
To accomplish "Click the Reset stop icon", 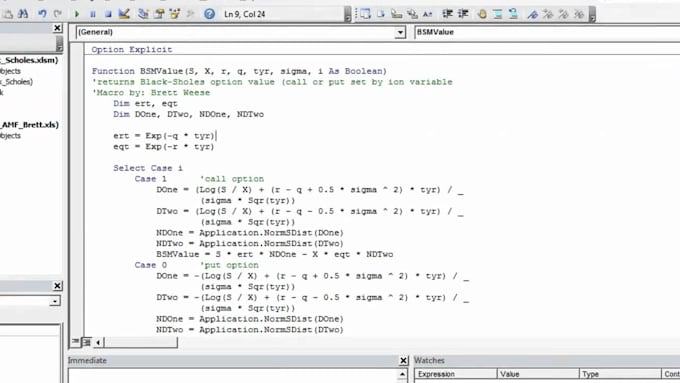I will [x=108, y=14].
